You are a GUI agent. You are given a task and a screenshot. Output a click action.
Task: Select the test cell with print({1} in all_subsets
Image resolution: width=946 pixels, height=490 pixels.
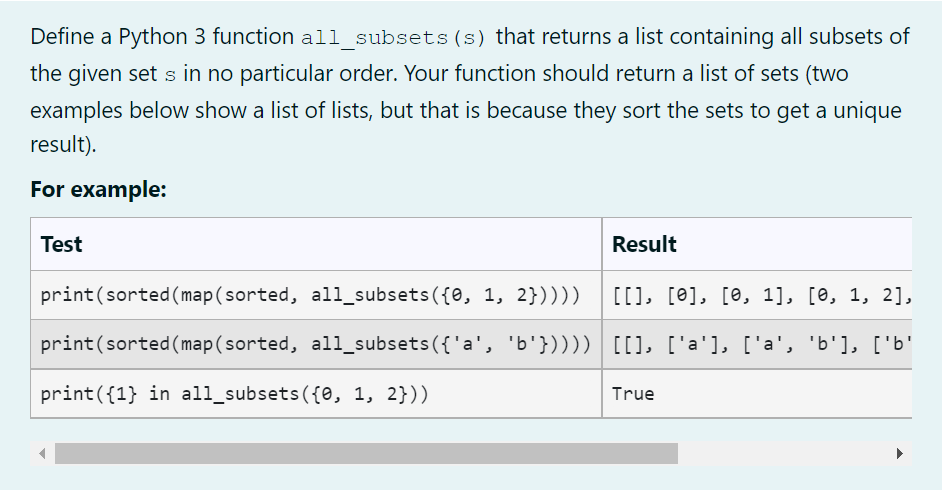pos(316,393)
